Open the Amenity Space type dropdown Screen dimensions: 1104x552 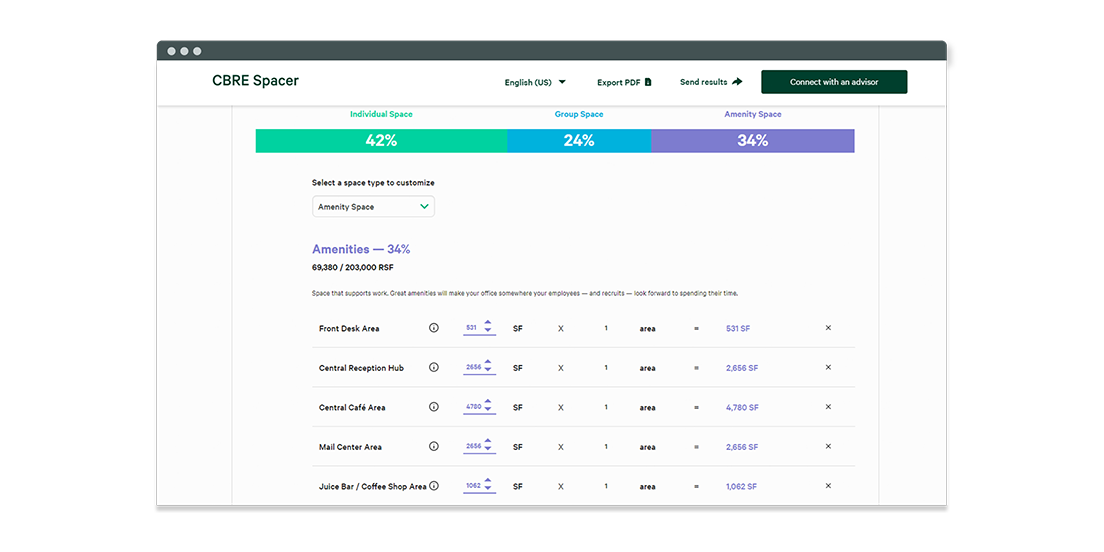[373, 207]
